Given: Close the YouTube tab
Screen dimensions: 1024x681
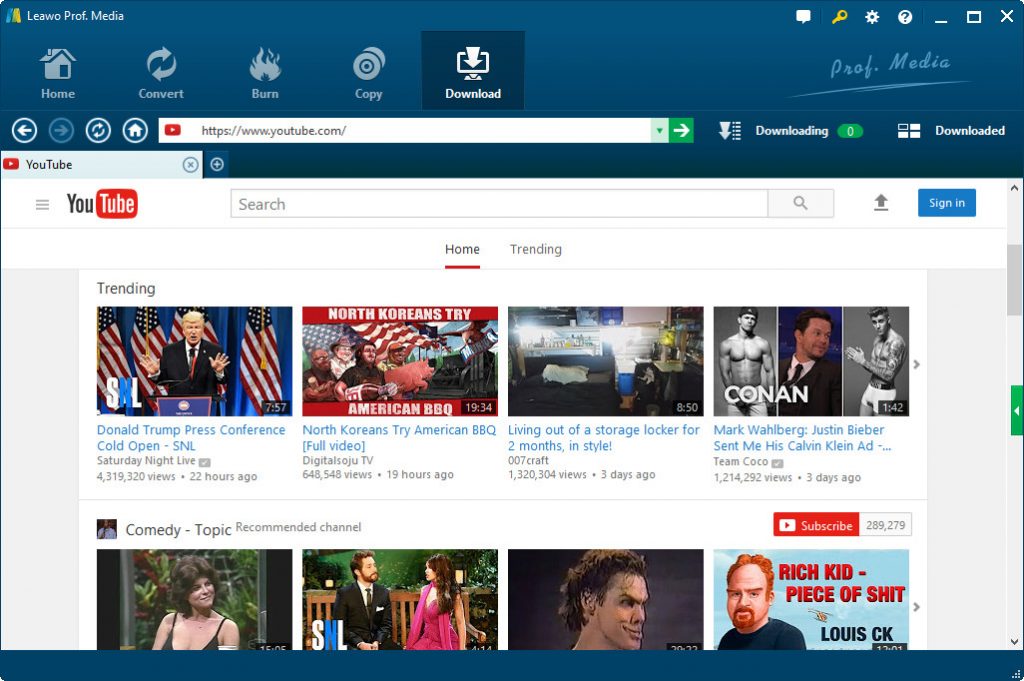Looking at the screenshot, I should tap(190, 165).
